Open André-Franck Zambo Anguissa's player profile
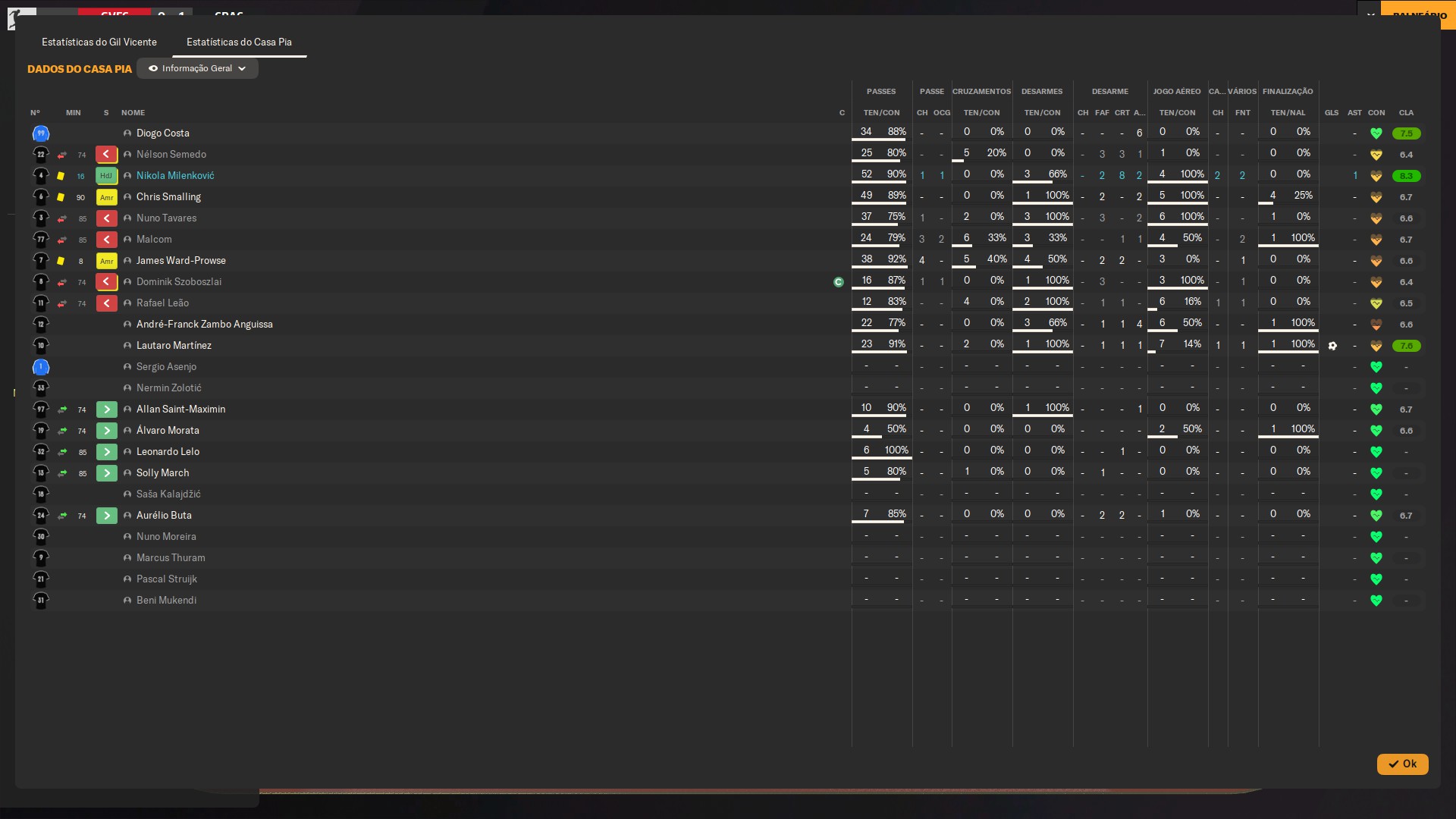This screenshot has height=819, width=1456. [x=205, y=324]
